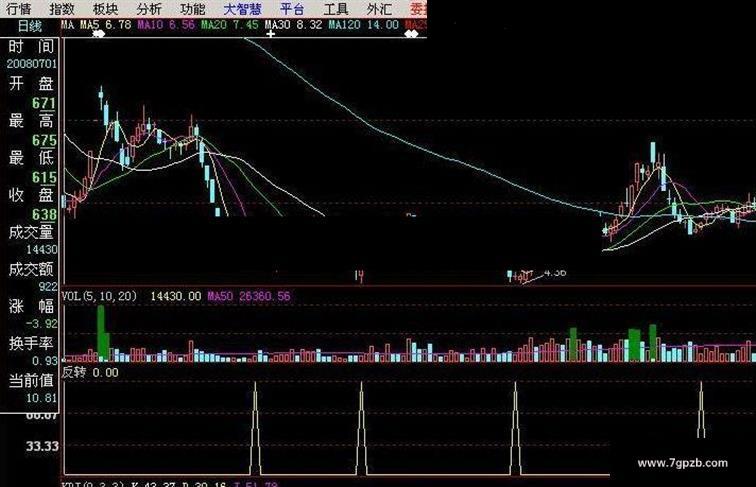The height and width of the screenshot is (487, 756).
Task: Click the 33.33 axis label
Action: point(42,446)
